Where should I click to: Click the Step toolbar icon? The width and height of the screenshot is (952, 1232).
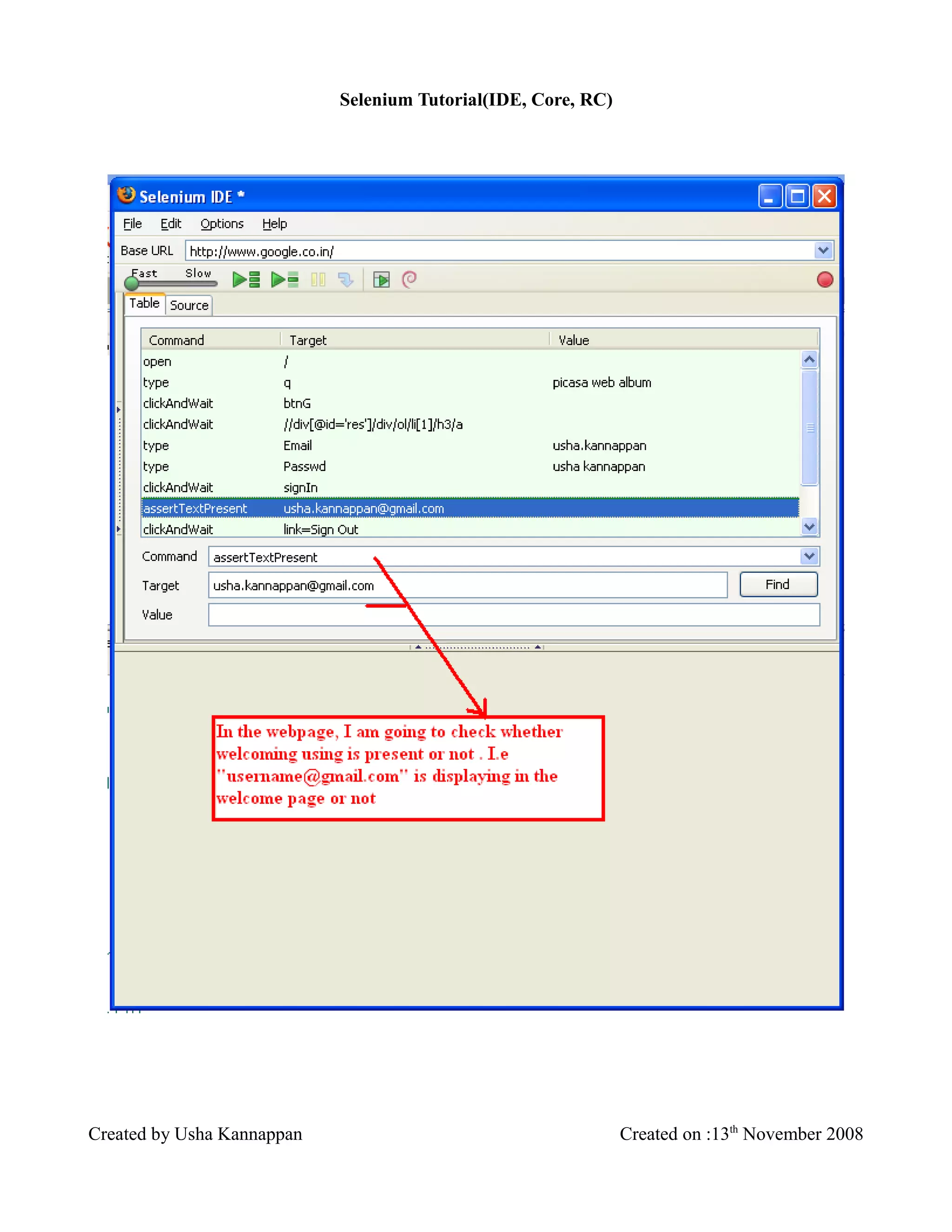(345, 279)
